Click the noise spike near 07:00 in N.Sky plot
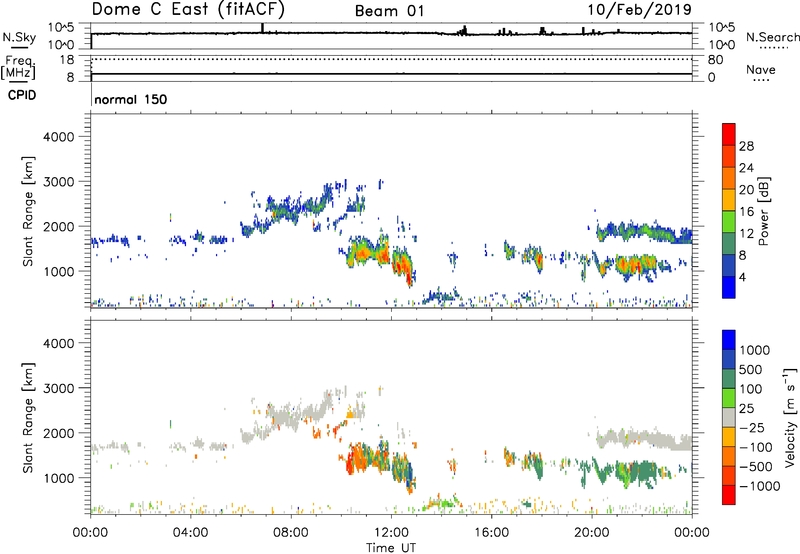800x554 pixels. (262, 28)
